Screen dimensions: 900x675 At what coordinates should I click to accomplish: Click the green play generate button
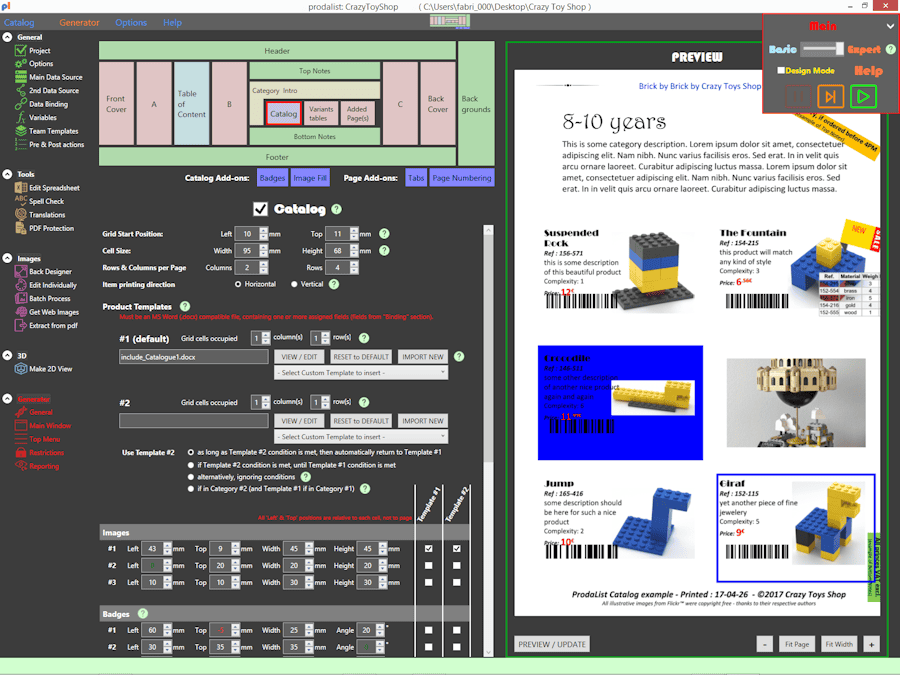point(863,96)
